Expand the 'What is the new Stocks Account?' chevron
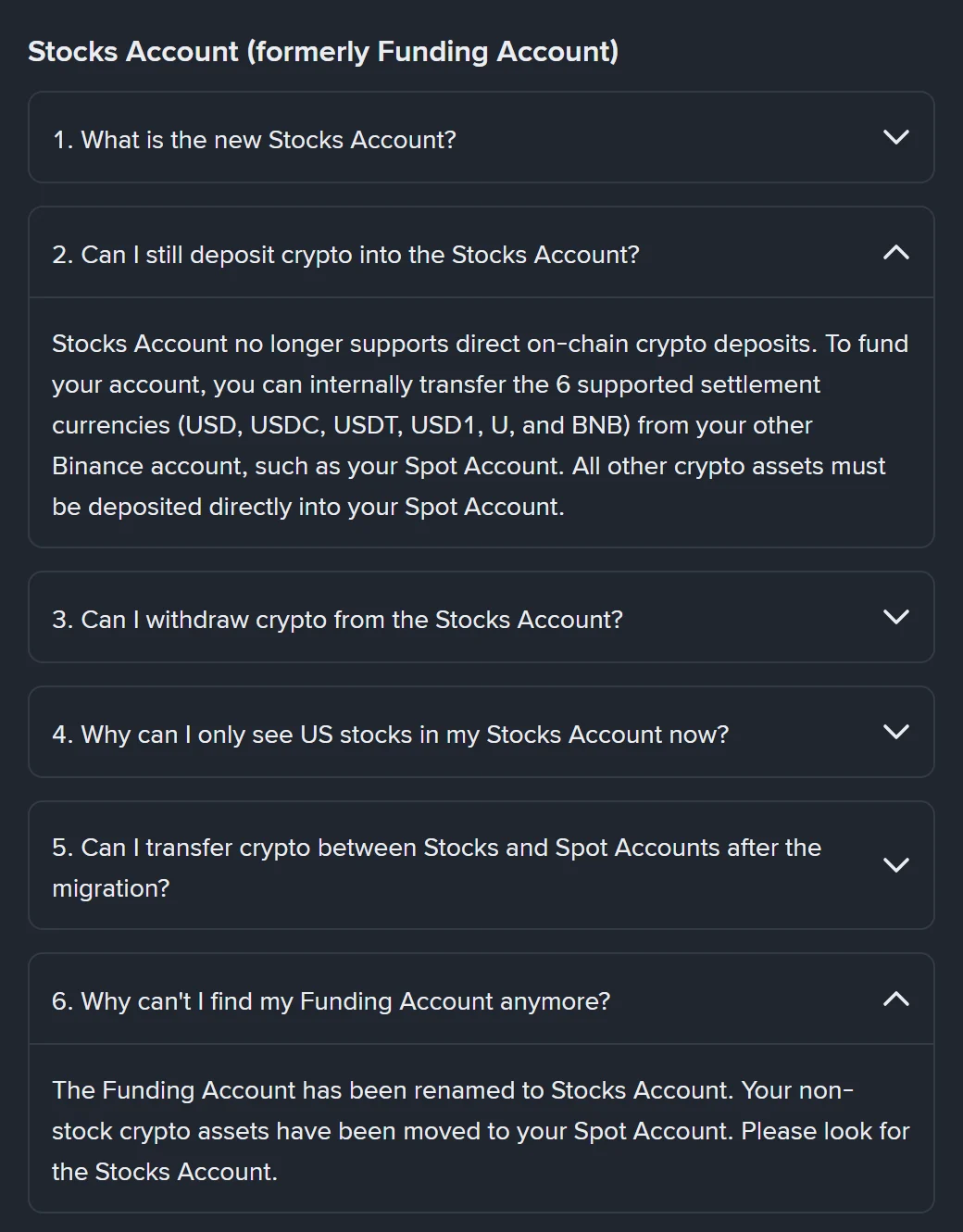963x1232 pixels. pos(895,138)
